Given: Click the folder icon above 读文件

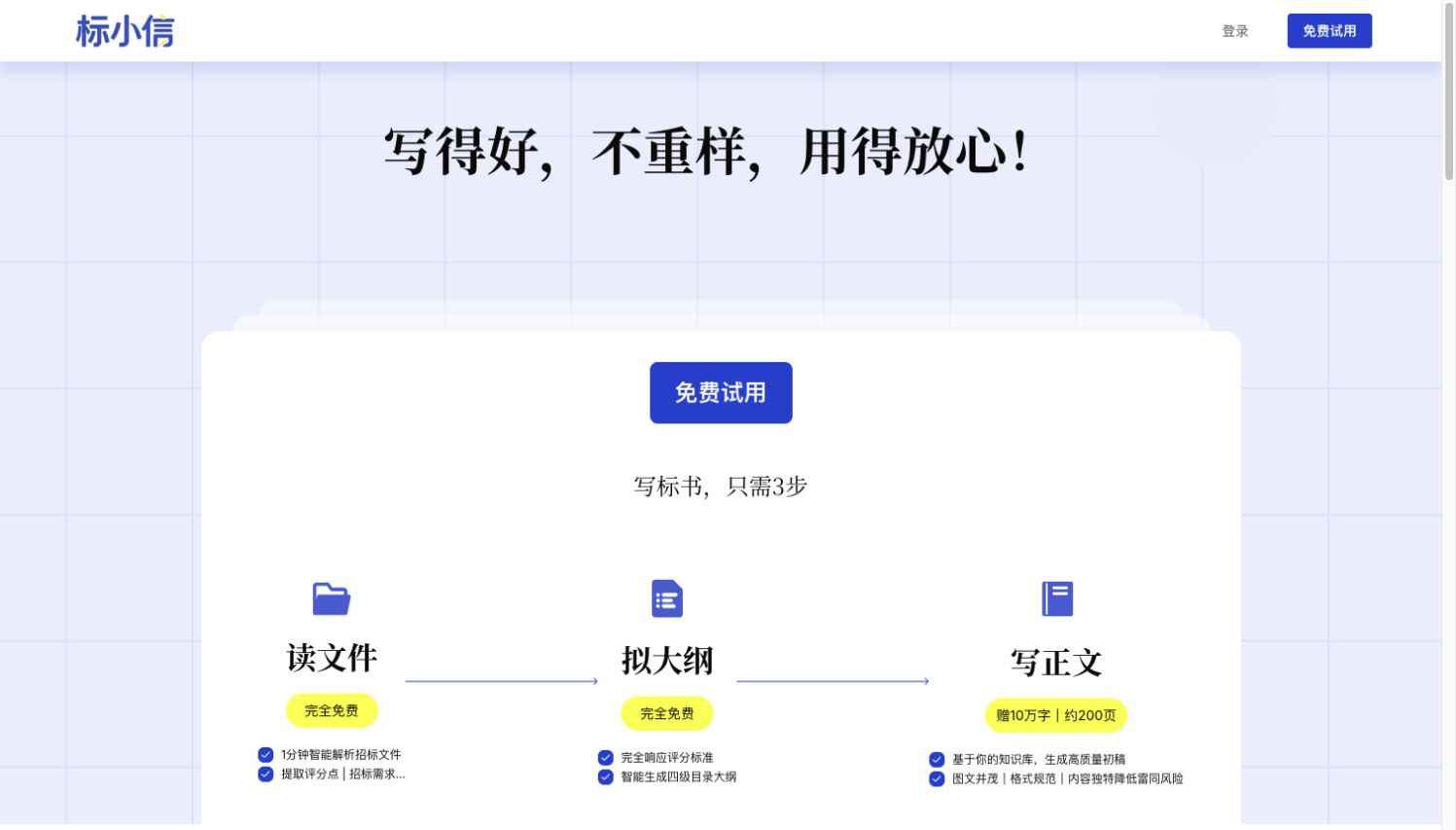Looking at the screenshot, I should [x=332, y=598].
